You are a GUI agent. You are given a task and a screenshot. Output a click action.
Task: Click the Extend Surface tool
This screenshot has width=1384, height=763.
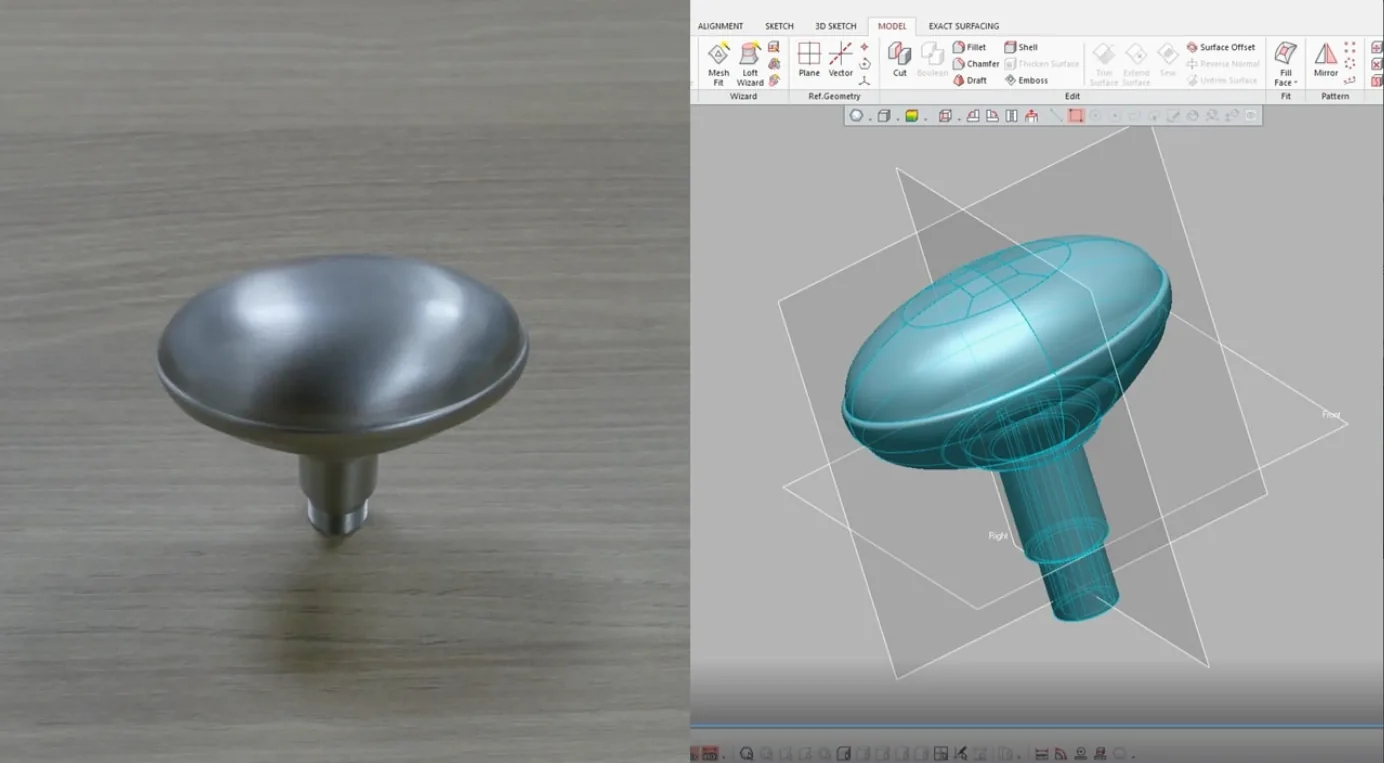pos(1136,64)
